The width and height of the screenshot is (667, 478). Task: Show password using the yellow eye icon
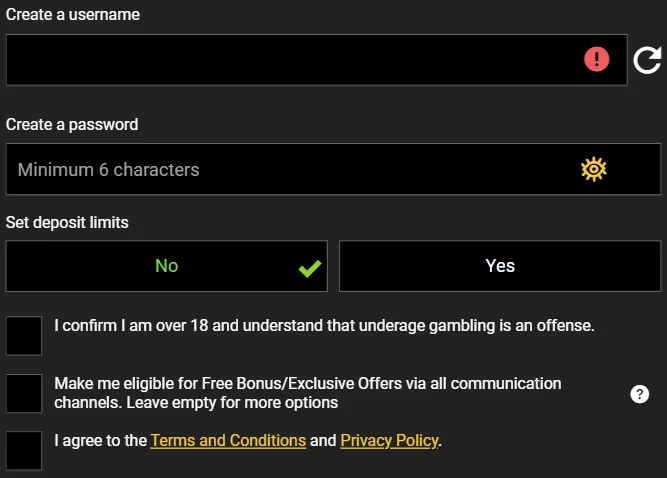(x=594, y=169)
